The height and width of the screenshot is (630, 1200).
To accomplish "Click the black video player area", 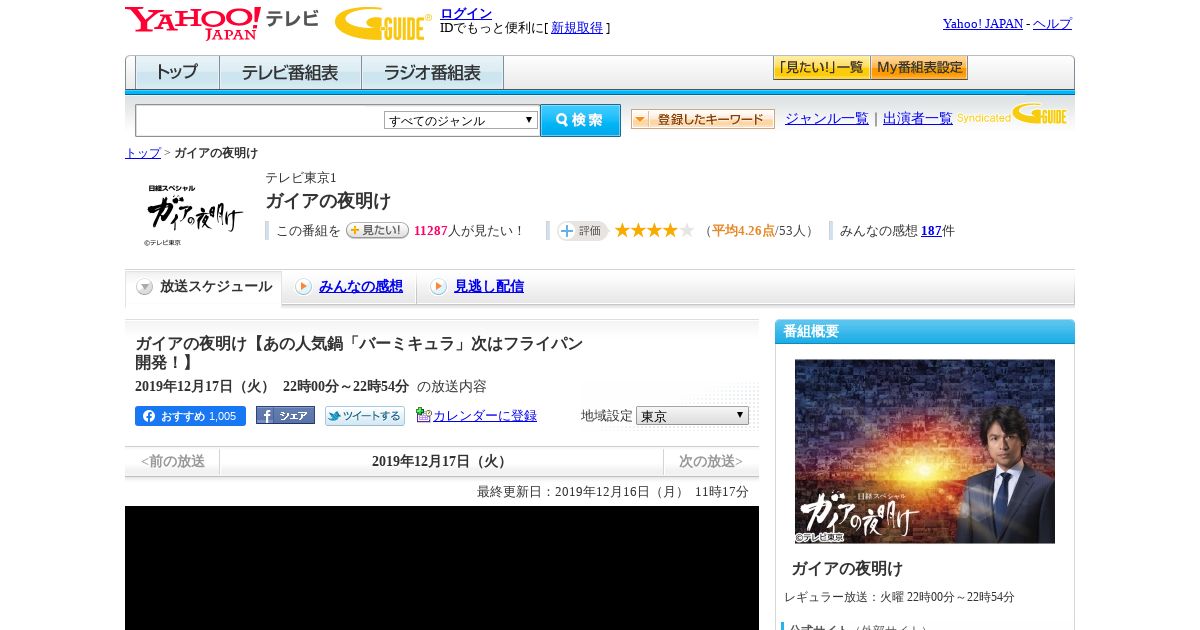I will point(442,568).
